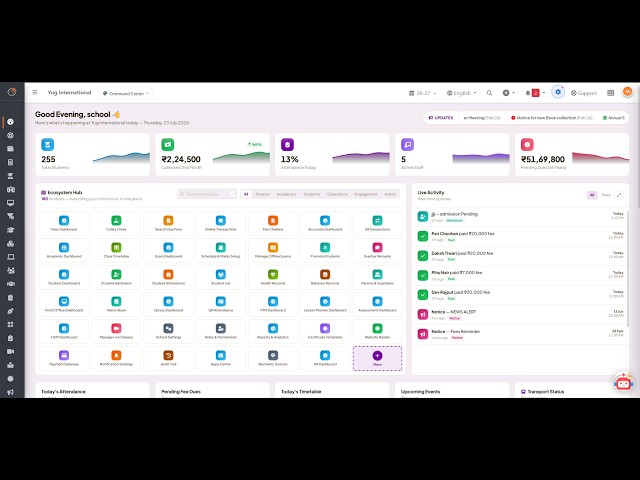
Task: Select the Admin filter tab
Action: (x=390, y=194)
